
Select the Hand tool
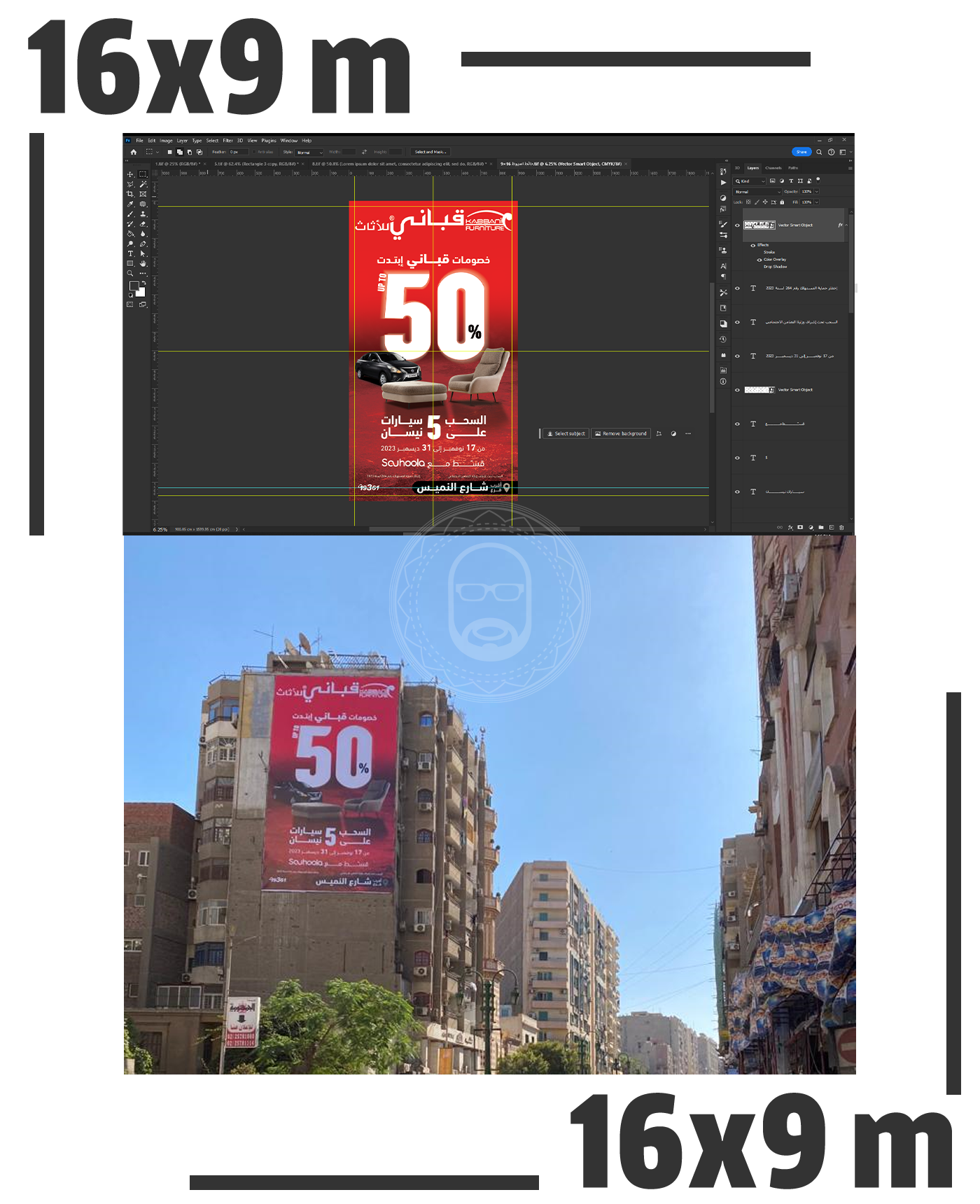143,263
